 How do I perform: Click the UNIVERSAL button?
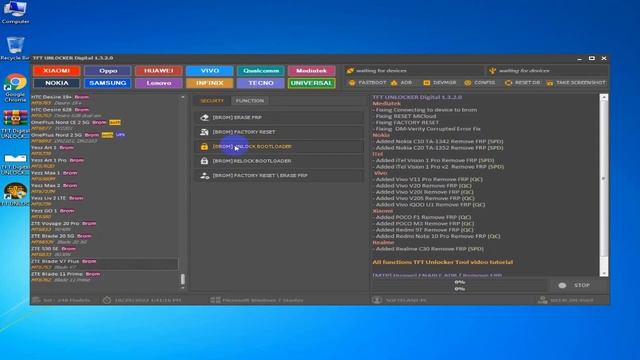click(311, 83)
